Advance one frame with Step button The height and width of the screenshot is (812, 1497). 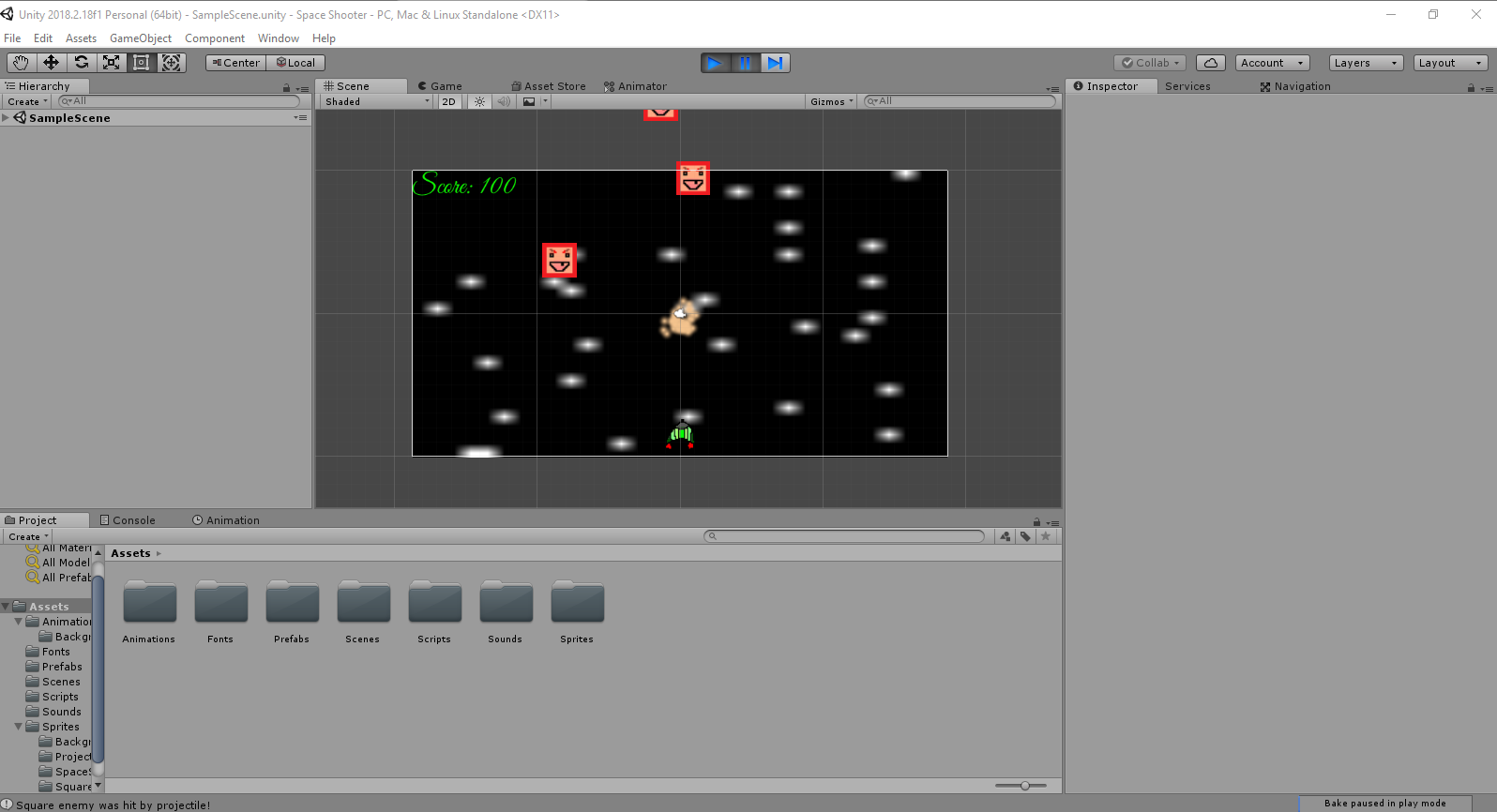point(775,63)
